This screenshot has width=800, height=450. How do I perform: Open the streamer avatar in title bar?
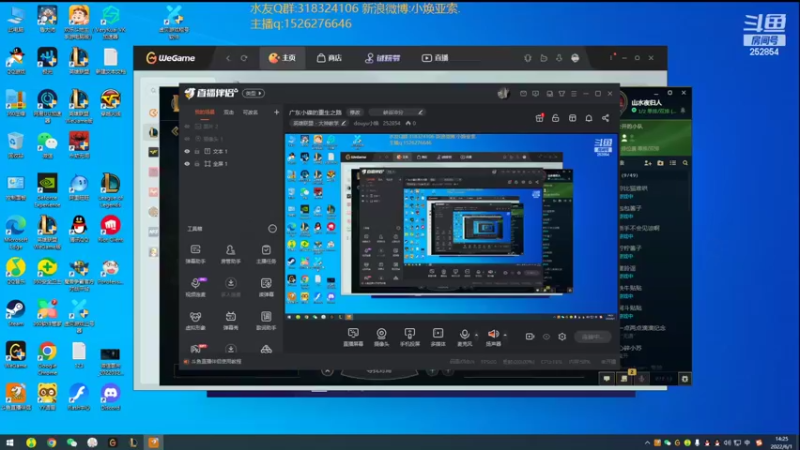pyautogui.click(x=503, y=93)
